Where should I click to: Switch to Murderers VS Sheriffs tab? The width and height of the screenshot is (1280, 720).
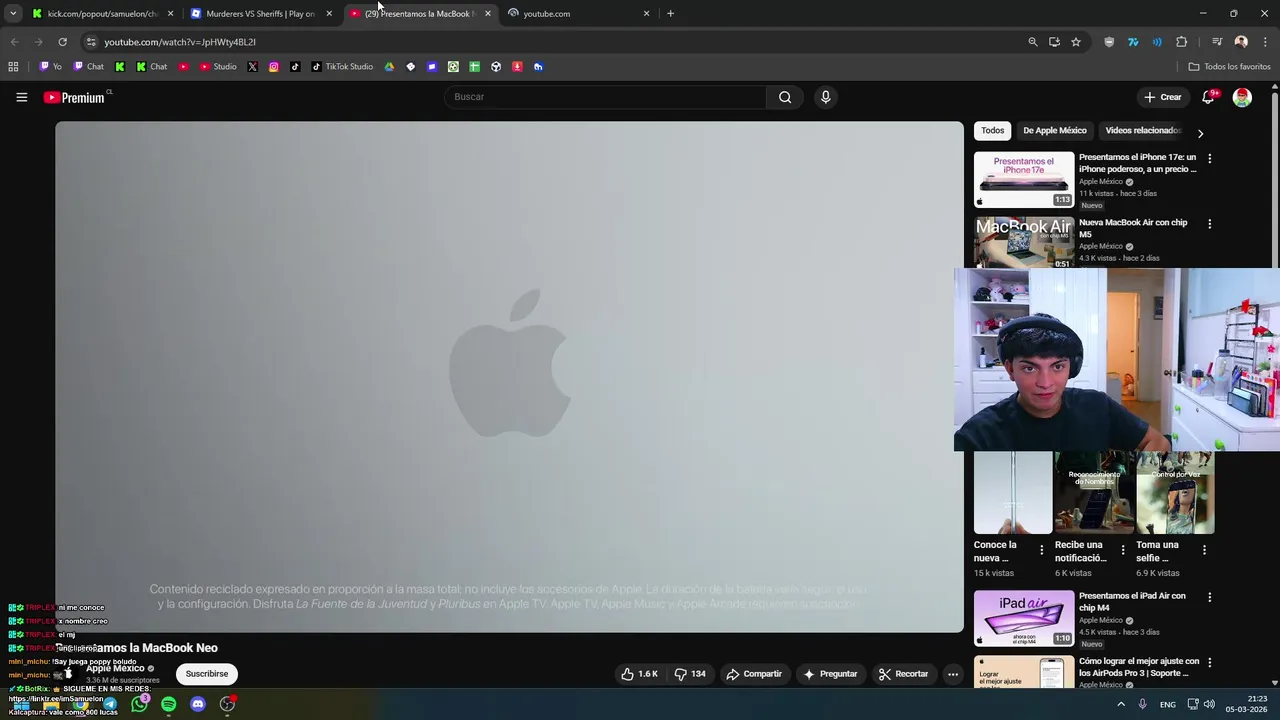click(260, 14)
